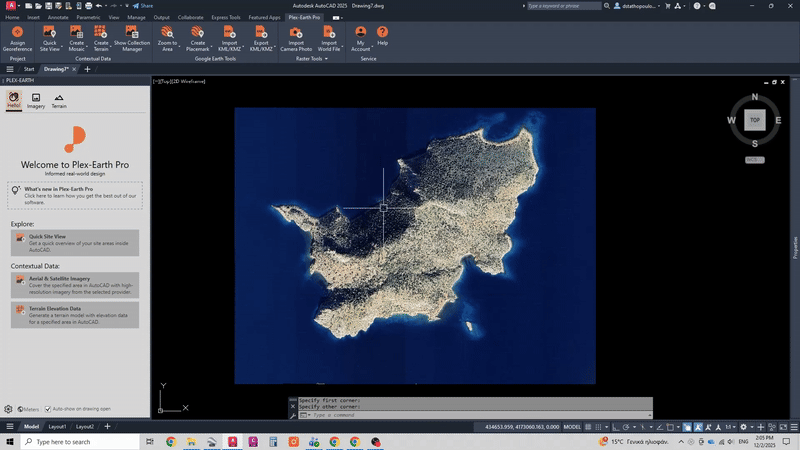Click the Aerial & Satellite Imagery card
Image resolution: width=800 pixels, height=450 pixels.
point(74,285)
